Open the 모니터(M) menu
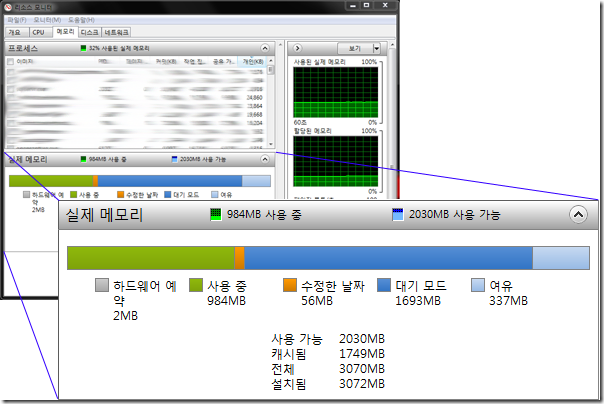 point(46,19)
